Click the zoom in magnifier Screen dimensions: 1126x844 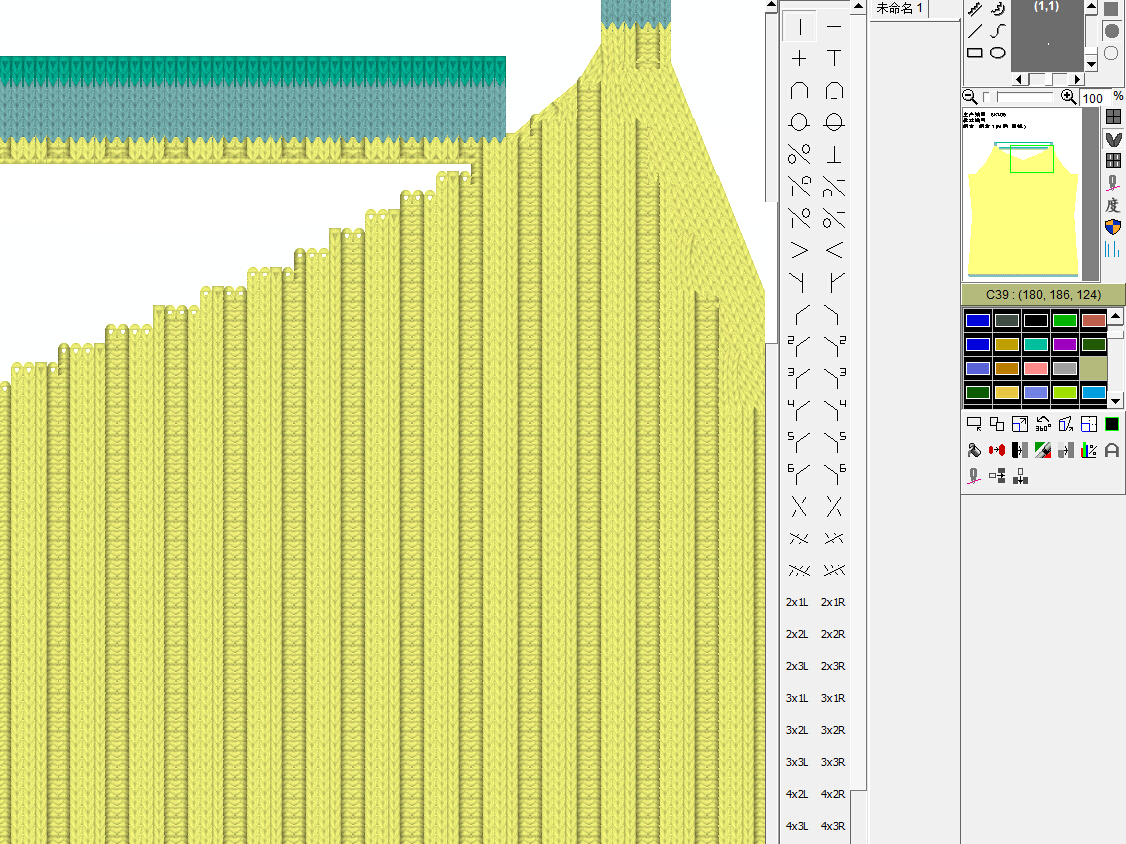pyautogui.click(x=1069, y=97)
